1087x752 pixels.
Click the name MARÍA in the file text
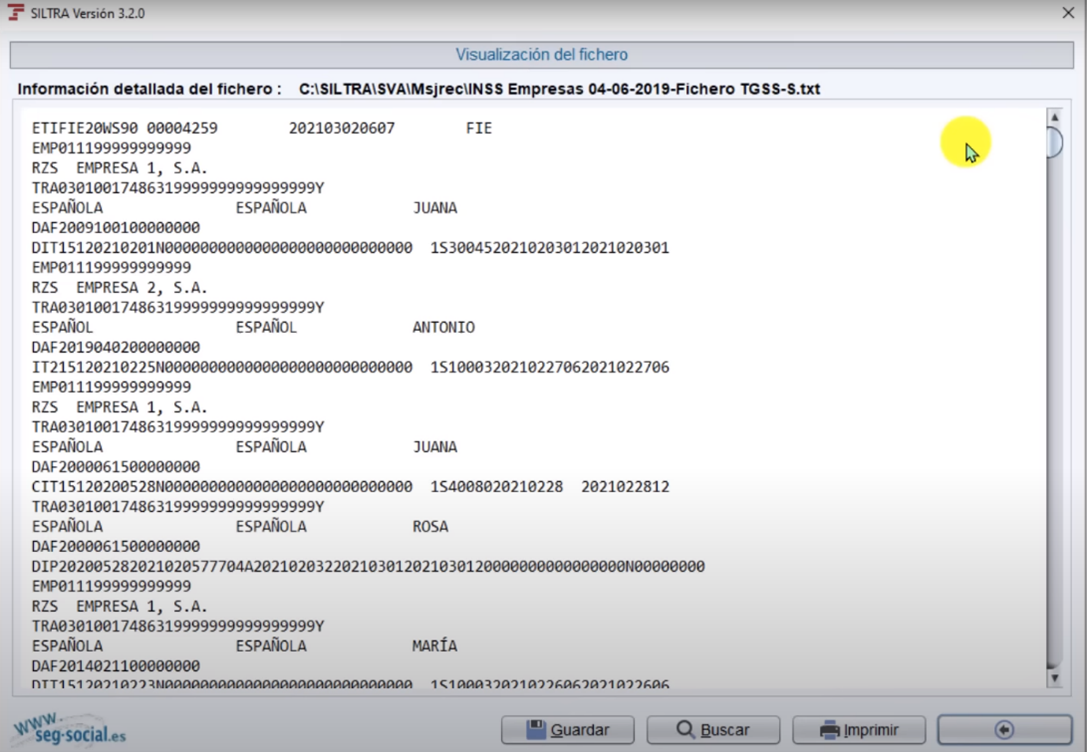click(x=435, y=646)
